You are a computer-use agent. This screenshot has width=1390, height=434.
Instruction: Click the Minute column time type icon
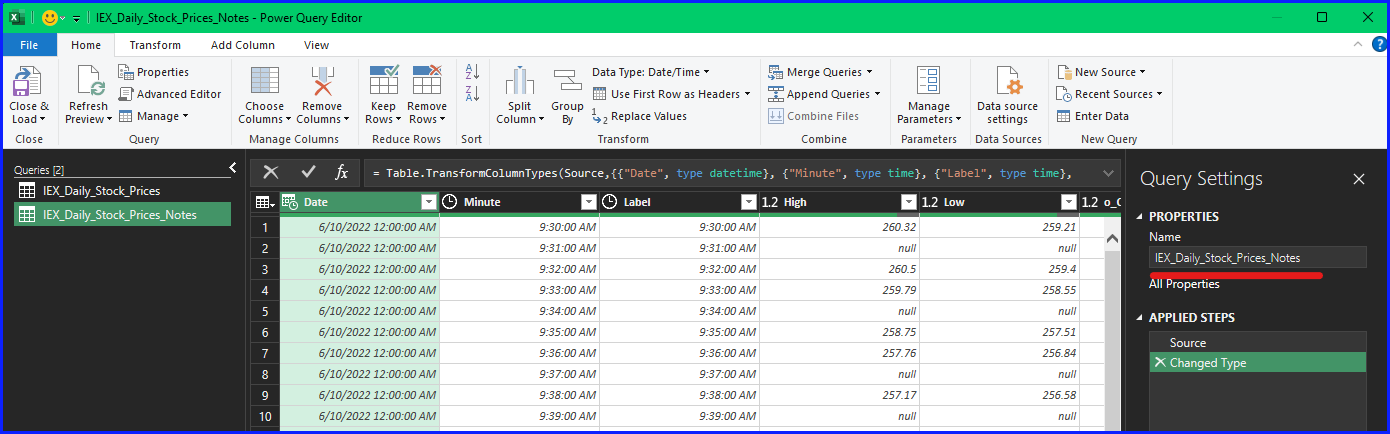point(449,202)
